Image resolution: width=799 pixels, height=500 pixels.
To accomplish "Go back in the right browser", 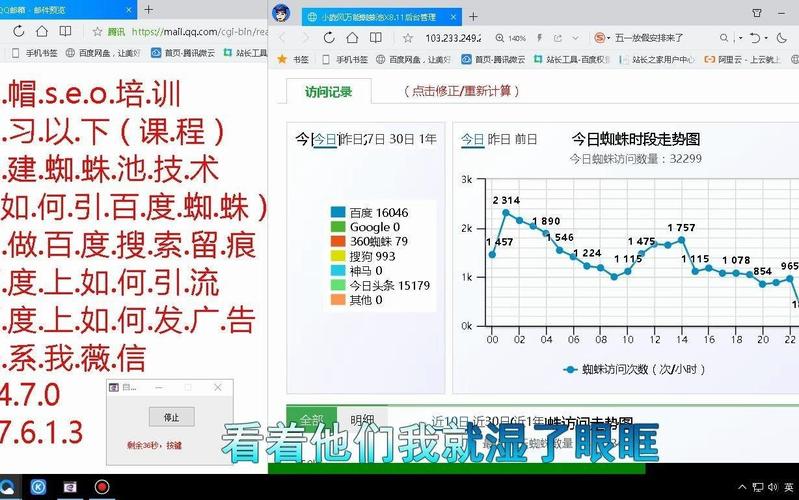I will (x=282, y=38).
